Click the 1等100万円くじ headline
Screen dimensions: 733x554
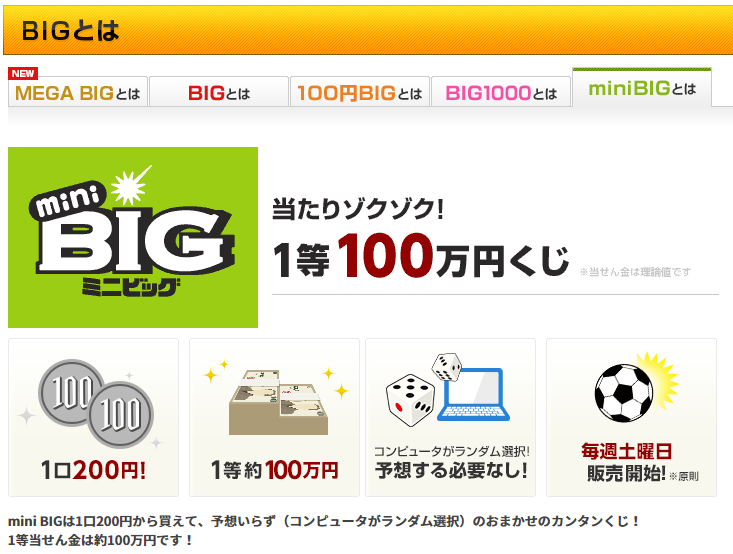click(420, 257)
